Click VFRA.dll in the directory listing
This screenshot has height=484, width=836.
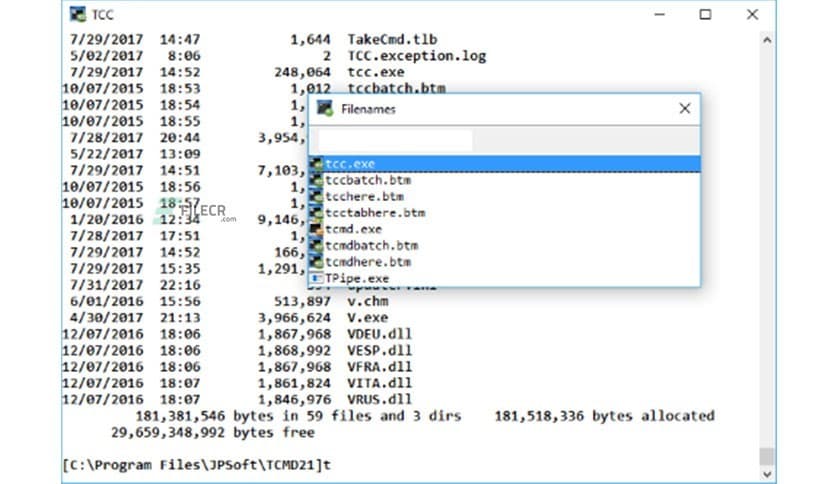[x=380, y=367]
